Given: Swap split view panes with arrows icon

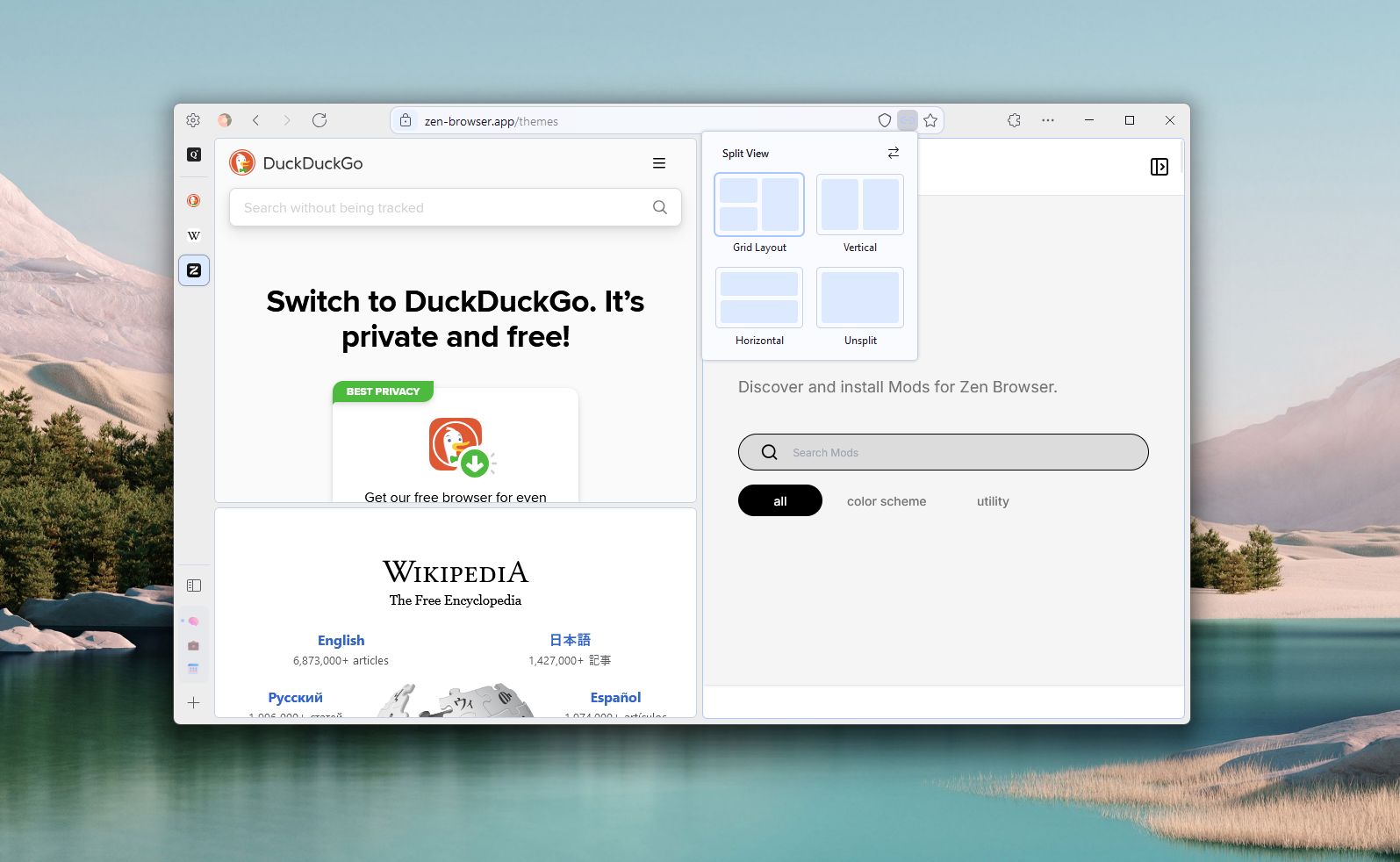Looking at the screenshot, I should pyautogui.click(x=894, y=153).
